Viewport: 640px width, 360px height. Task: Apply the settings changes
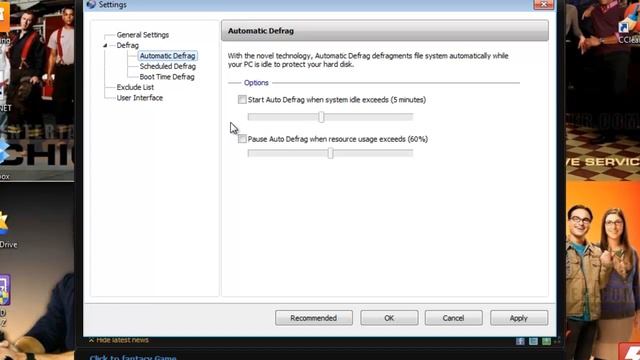[519, 318]
